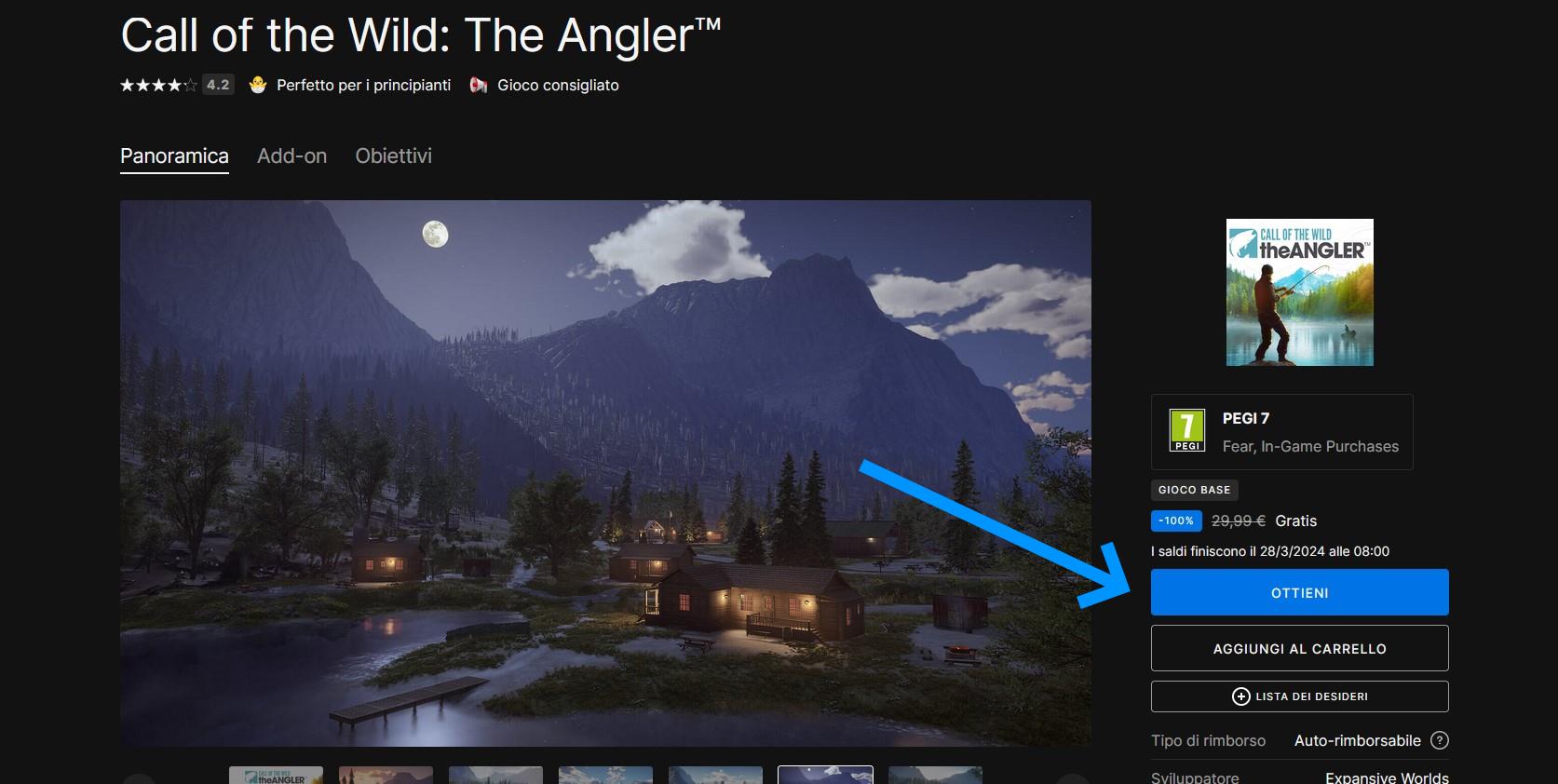Click the megaphone icon for Gioco consigliato
Image resolution: width=1558 pixels, height=784 pixels.
coord(479,85)
